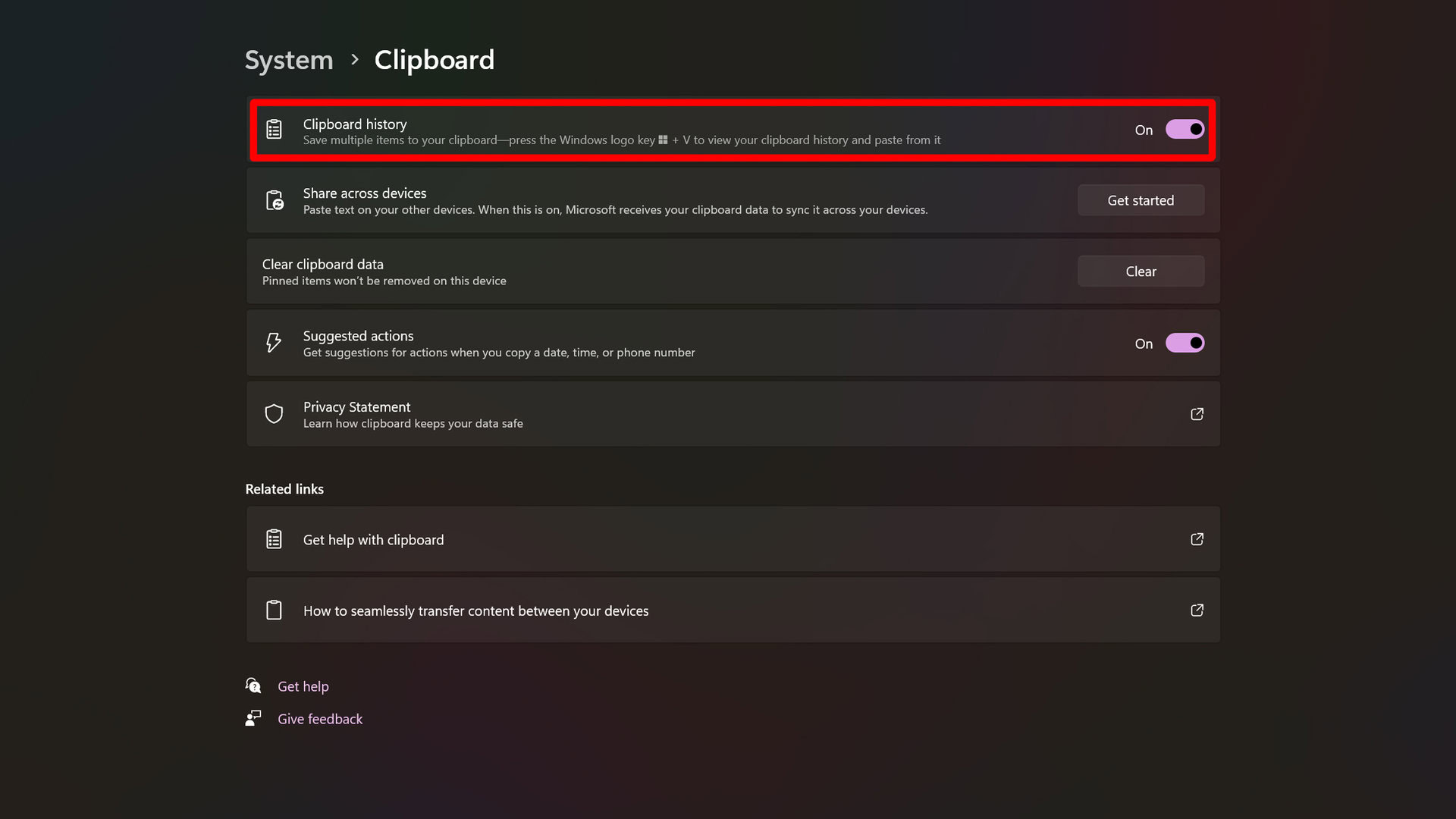Click the Get help link at bottom
Viewport: 1456px width, 819px height.
click(x=302, y=686)
